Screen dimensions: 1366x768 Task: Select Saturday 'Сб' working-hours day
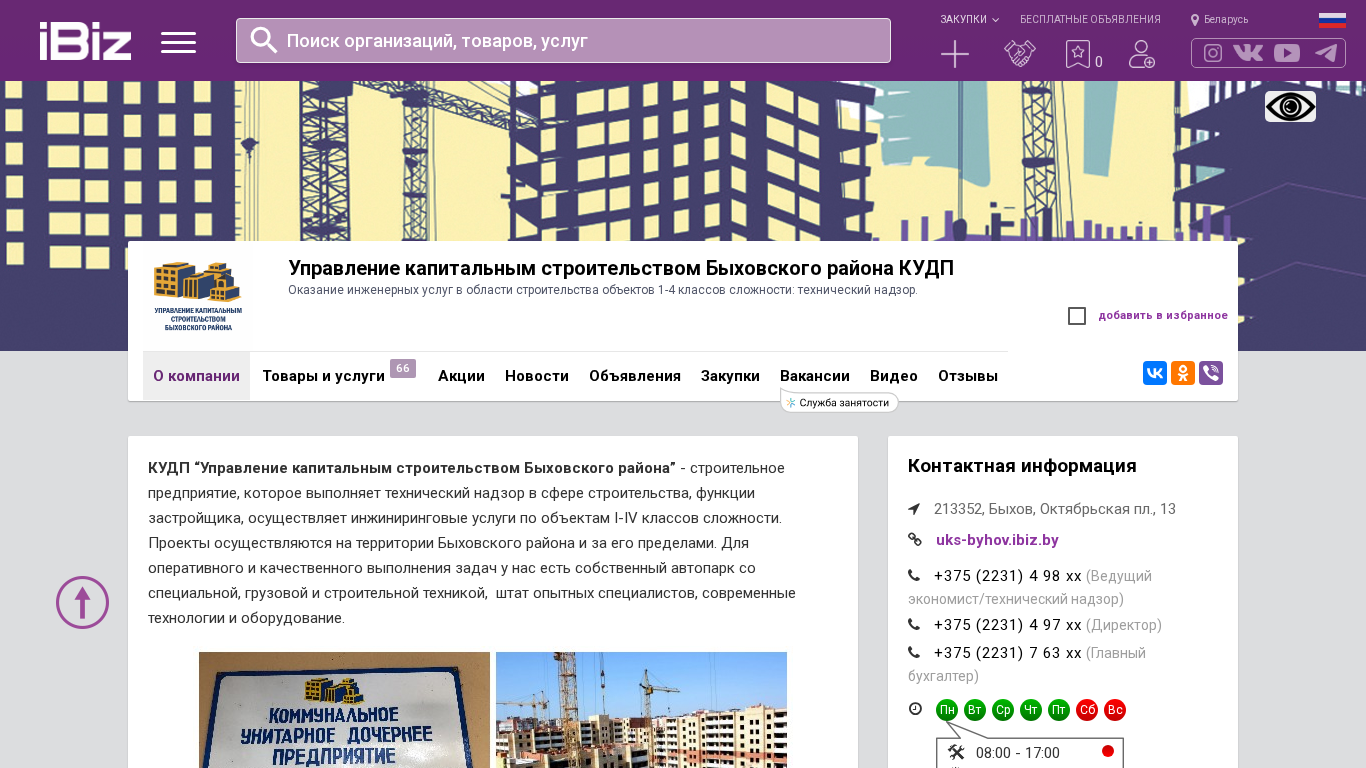pos(1087,710)
